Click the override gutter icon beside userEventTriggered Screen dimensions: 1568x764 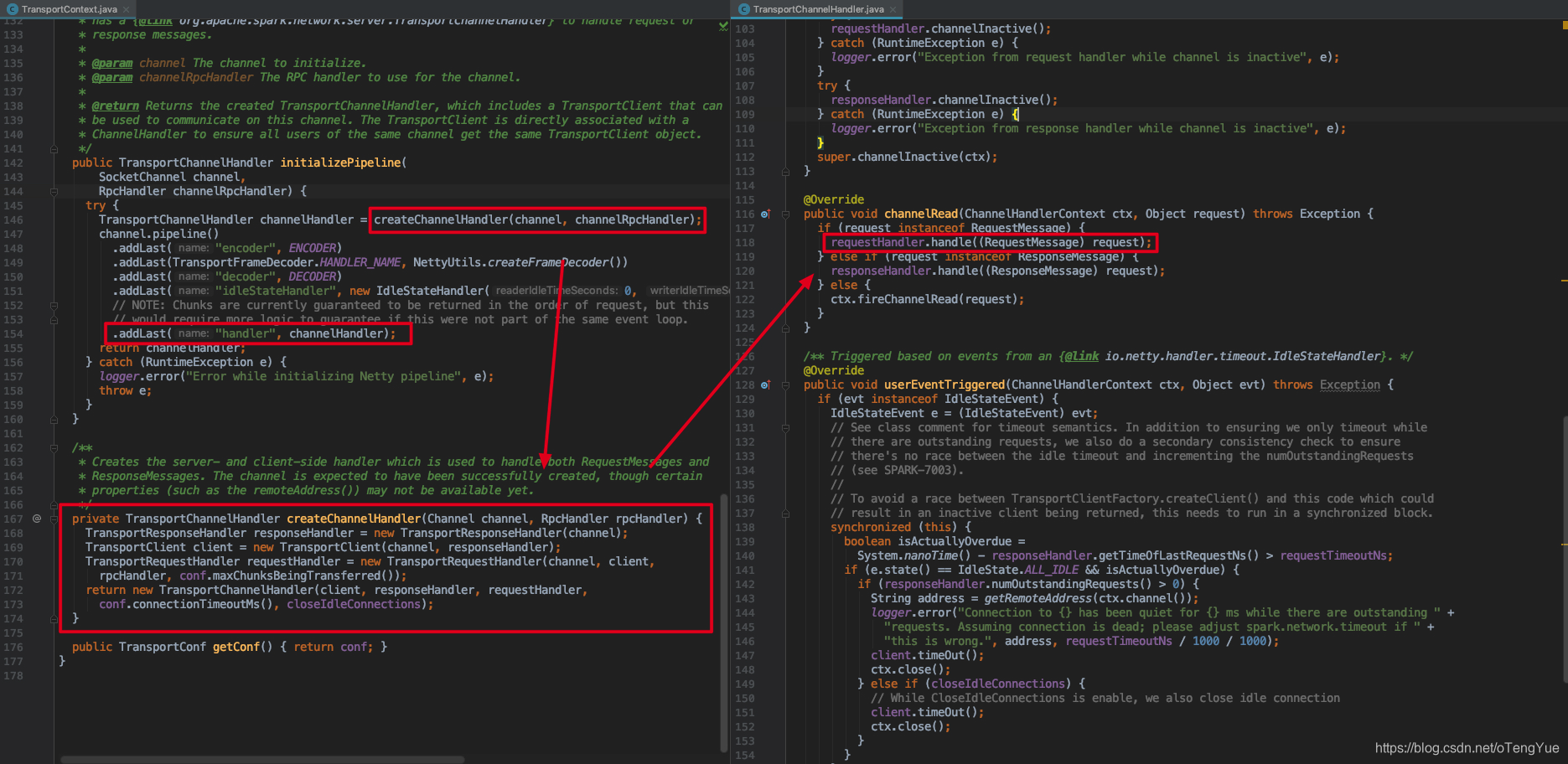(765, 385)
